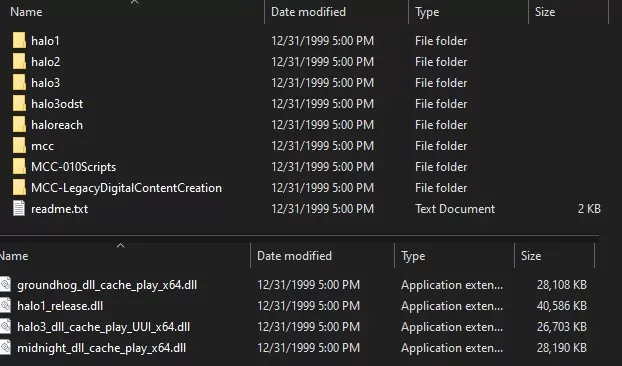Toggle sort arrow above lower Name column
The width and height of the screenshot is (622, 366).
tap(121, 246)
